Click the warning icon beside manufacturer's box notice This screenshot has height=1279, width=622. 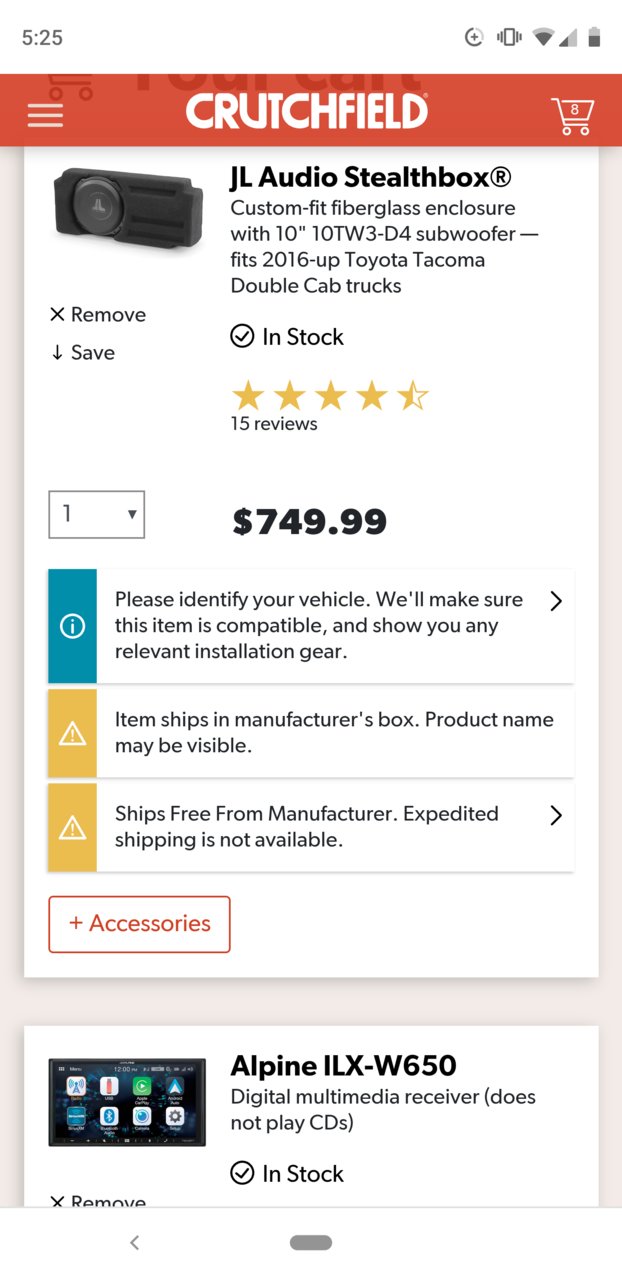(72, 734)
